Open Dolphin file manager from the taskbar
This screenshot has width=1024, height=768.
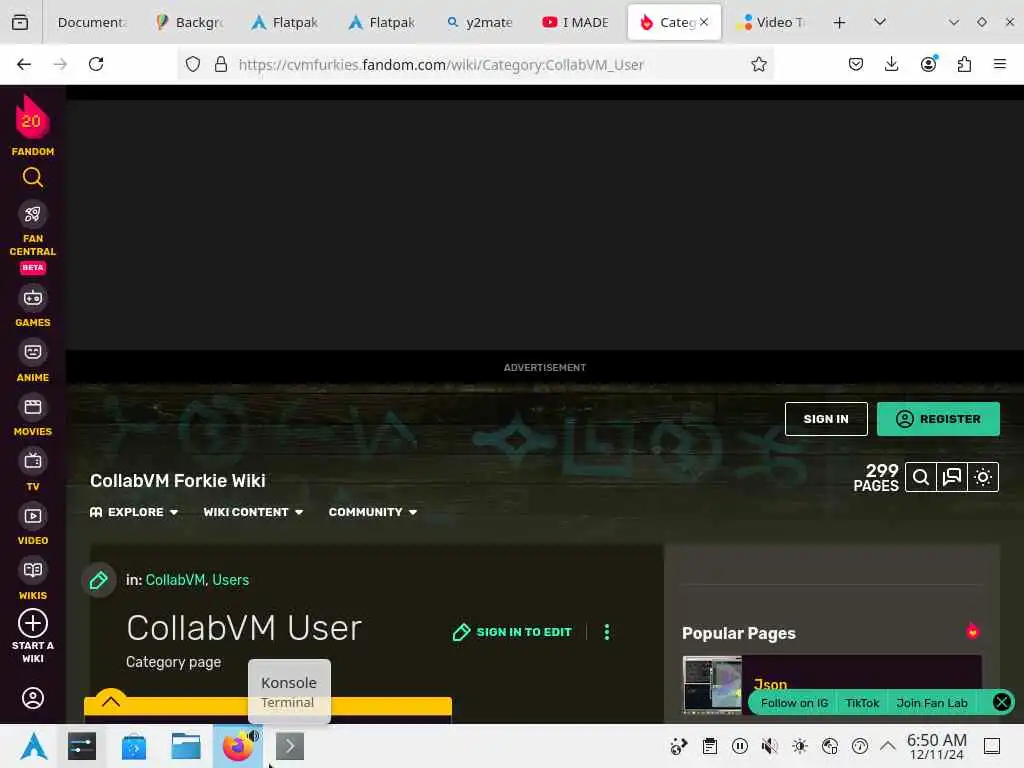pos(185,746)
